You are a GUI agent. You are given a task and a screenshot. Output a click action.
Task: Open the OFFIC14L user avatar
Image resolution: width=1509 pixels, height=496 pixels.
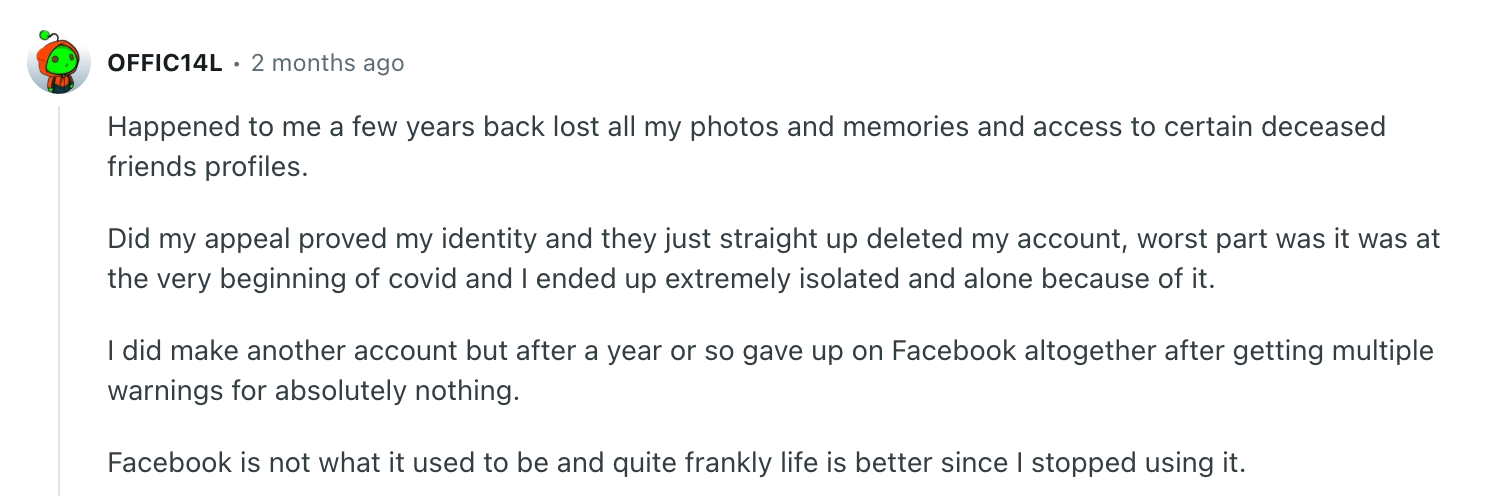(59, 62)
